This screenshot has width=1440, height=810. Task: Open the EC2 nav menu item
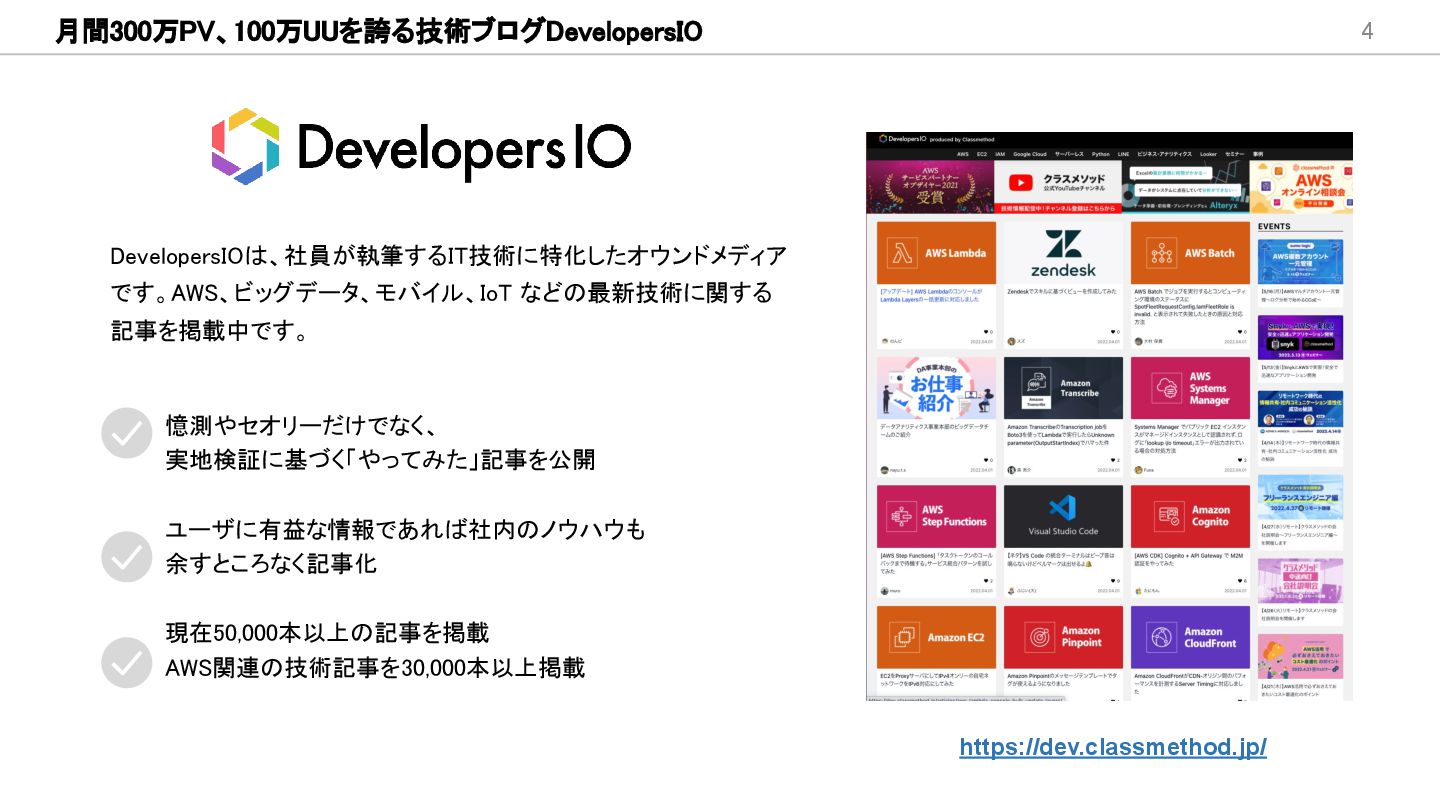[982, 154]
